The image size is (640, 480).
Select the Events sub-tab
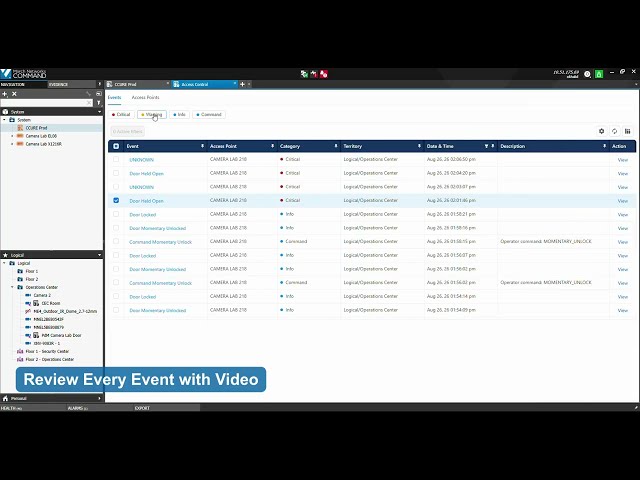[x=114, y=98]
